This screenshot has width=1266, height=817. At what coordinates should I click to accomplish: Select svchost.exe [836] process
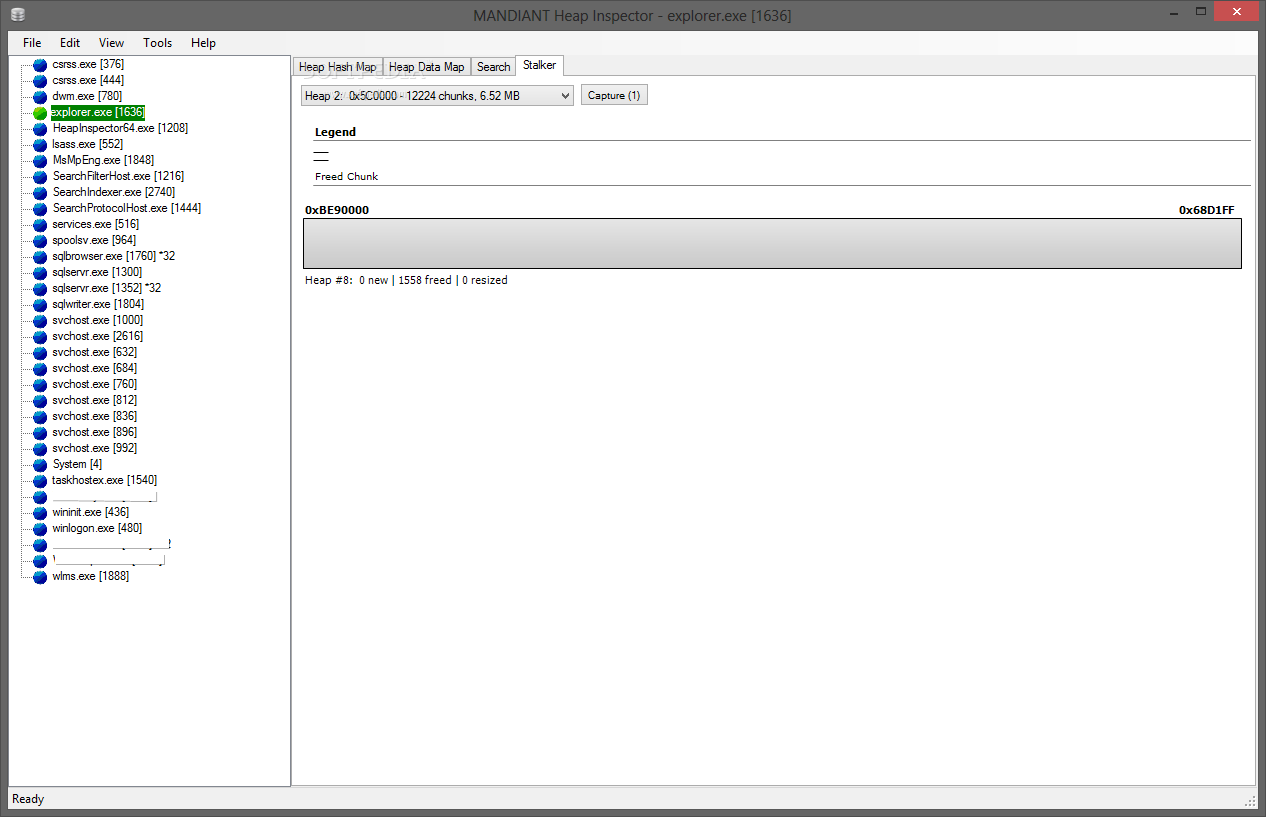click(95, 416)
